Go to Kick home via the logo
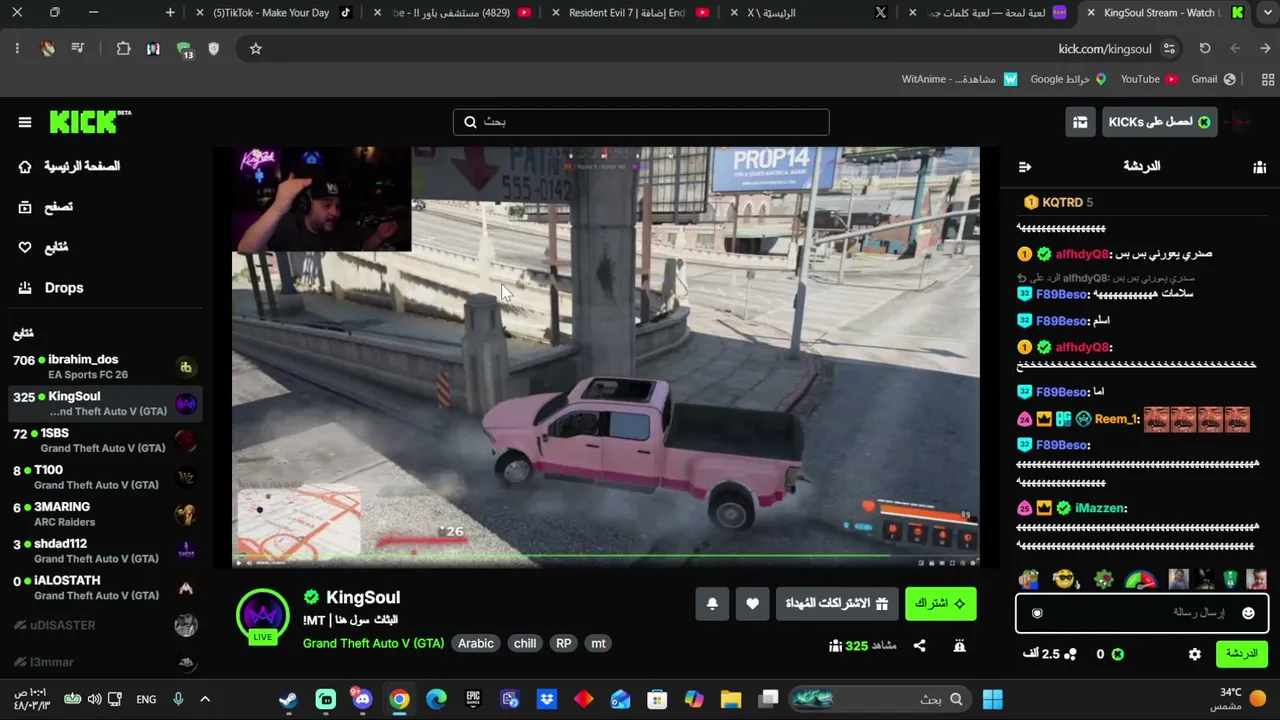This screenshot has width=1280, height=720. coord(90,121)
